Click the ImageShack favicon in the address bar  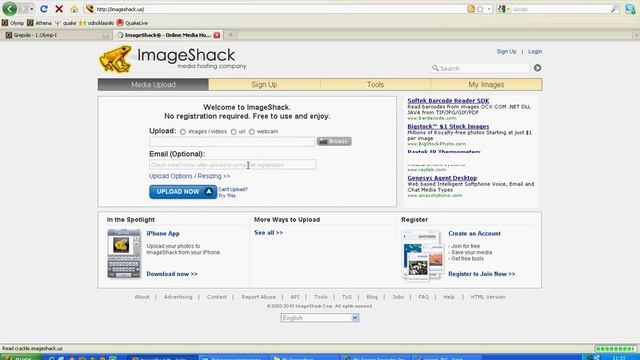click(x=90, y=9)
